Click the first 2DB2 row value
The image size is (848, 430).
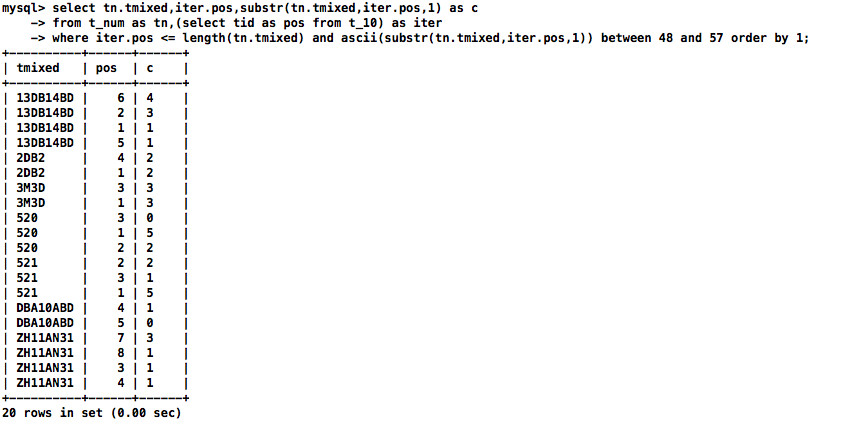(31, 158)
